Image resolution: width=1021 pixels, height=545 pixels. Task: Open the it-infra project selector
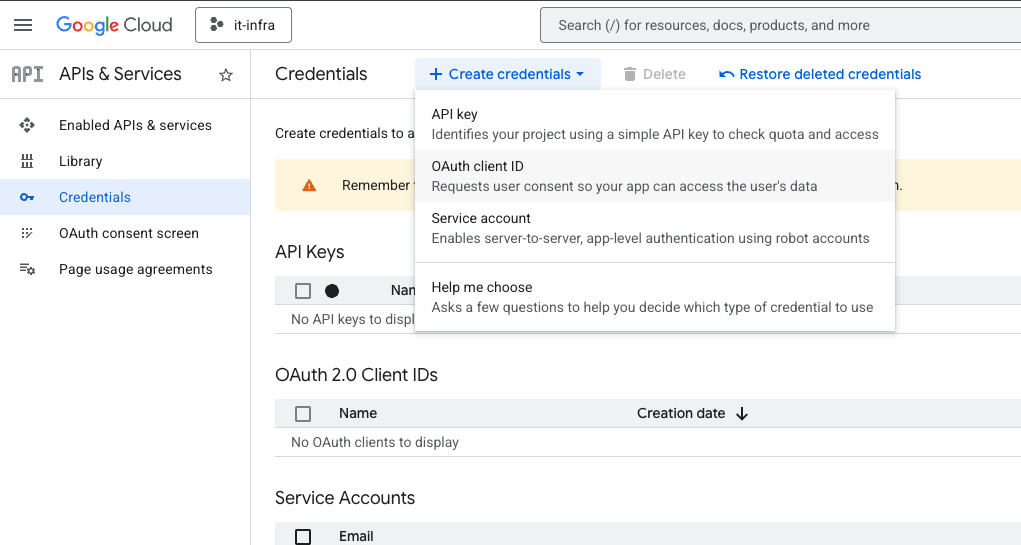click(244, 25)
